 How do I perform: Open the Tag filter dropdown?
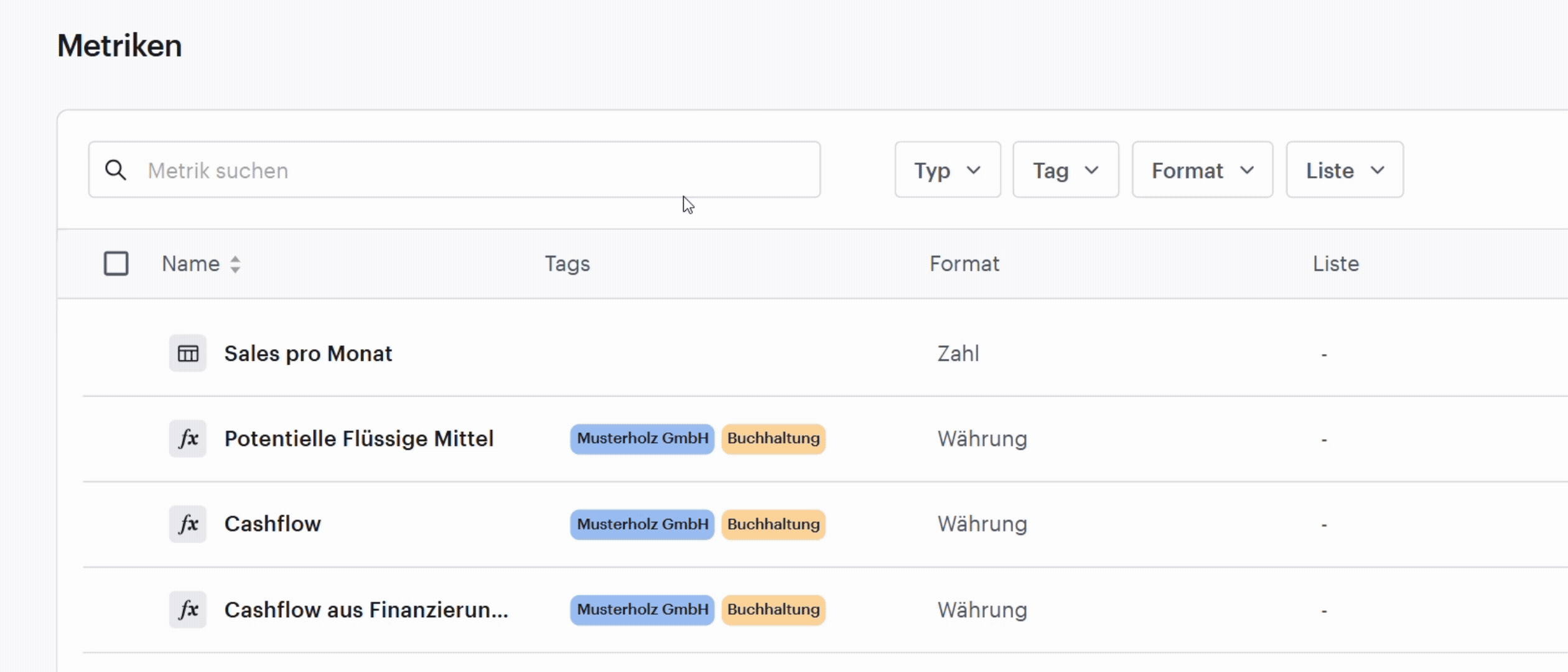click(x=1066, y=170)
